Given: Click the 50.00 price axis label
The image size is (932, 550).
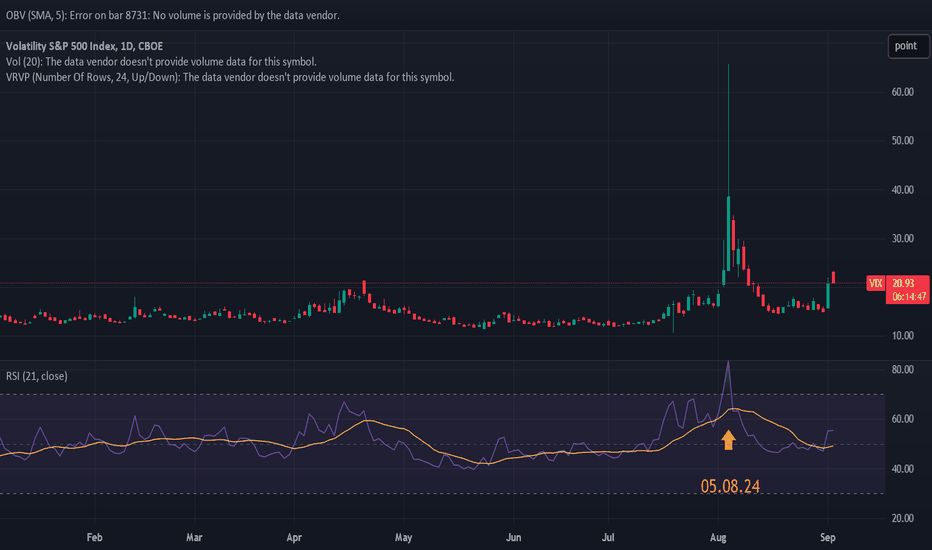Looking at the screenshot, I should point(902,140).
